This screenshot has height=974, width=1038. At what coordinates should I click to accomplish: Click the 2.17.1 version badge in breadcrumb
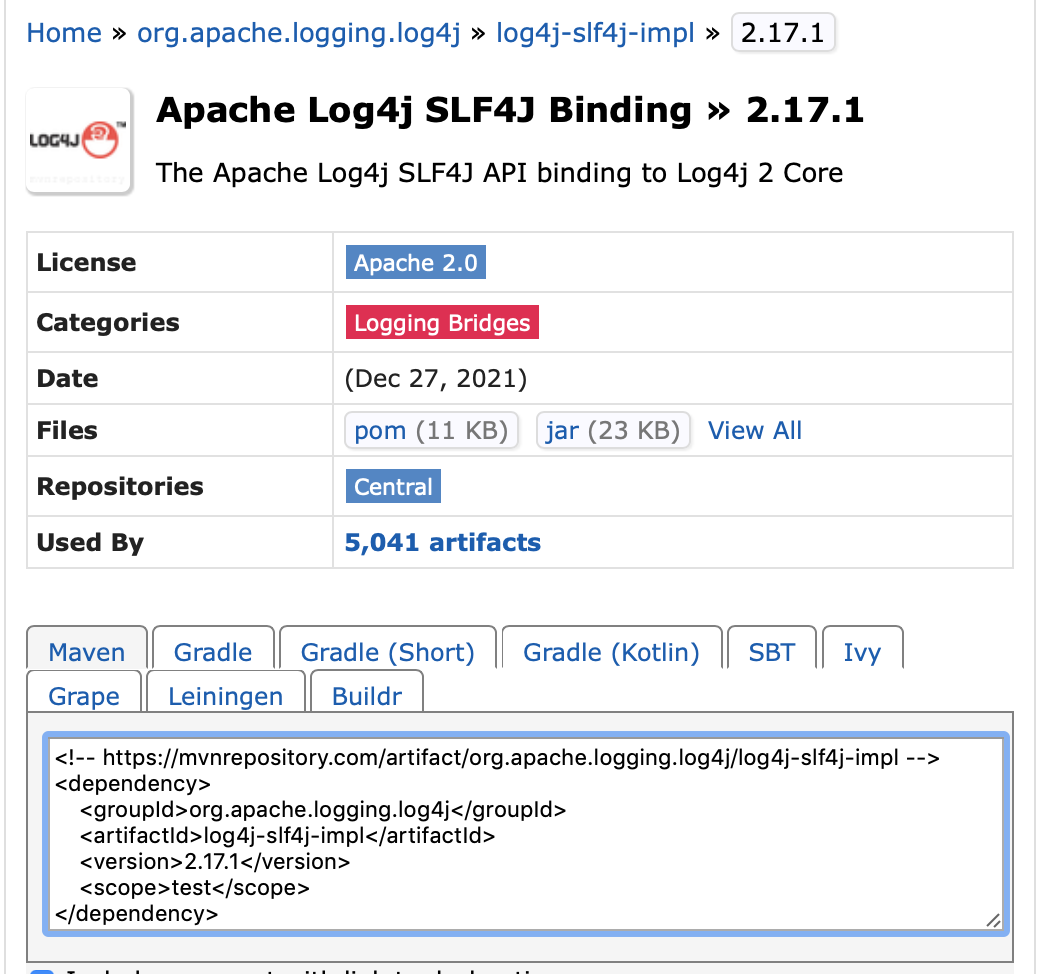coord(782,32)
